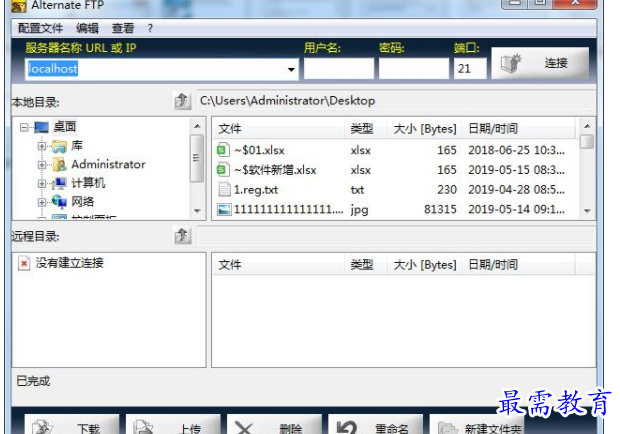The height and width of the screenshot is (434, 620).
Task: Click the 连接 connect button
Action: [540, 63]
